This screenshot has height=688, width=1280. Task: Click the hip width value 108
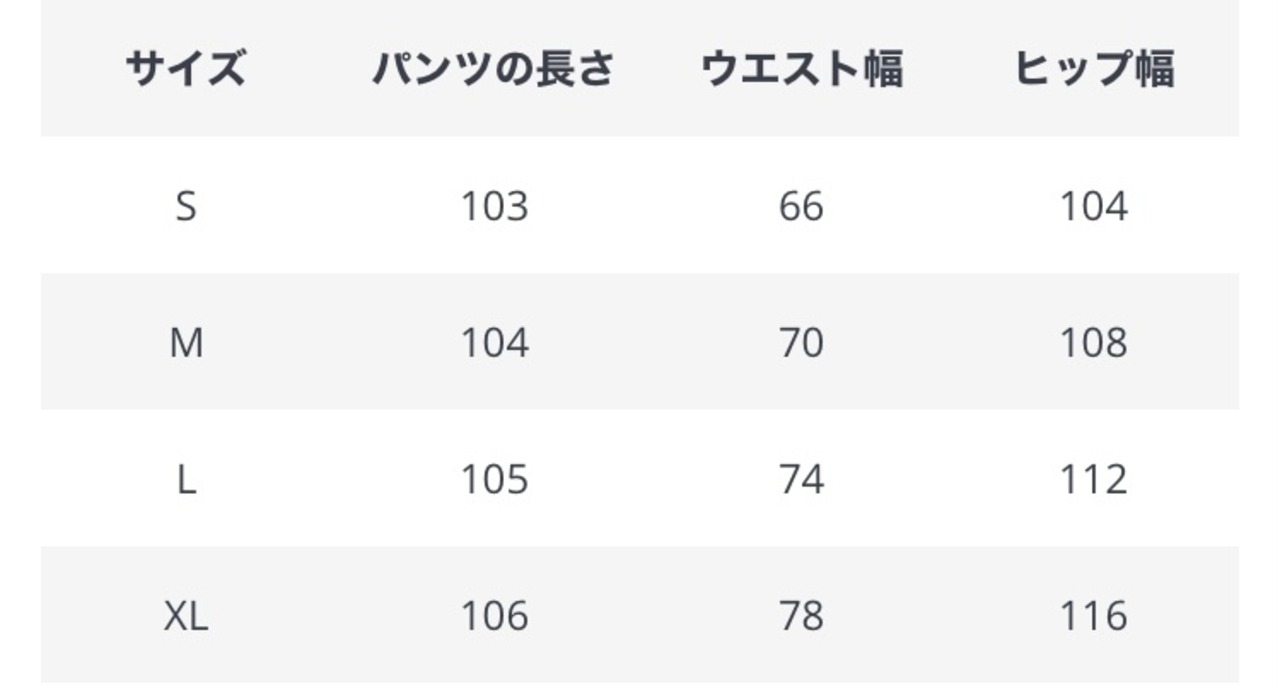[1094, 344]
